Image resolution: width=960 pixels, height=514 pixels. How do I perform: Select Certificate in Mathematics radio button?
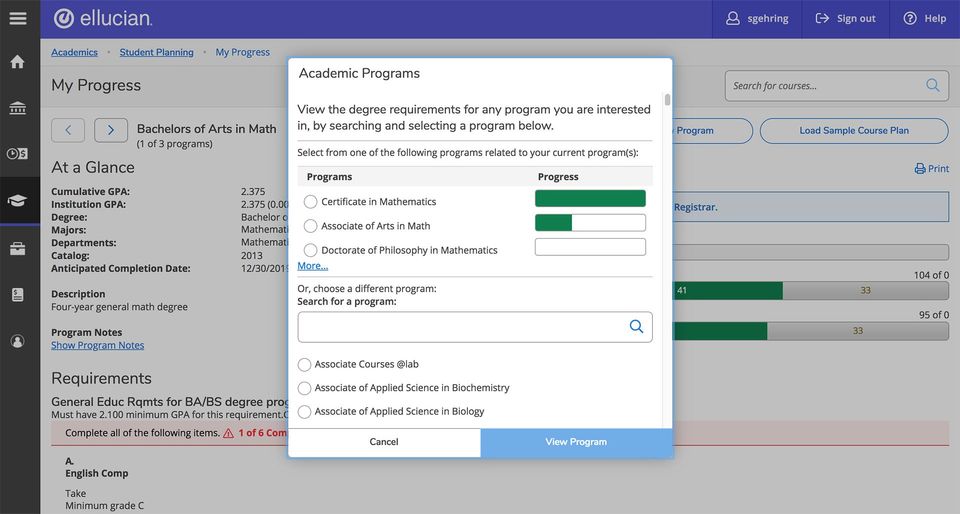click(x=310, y=202)
